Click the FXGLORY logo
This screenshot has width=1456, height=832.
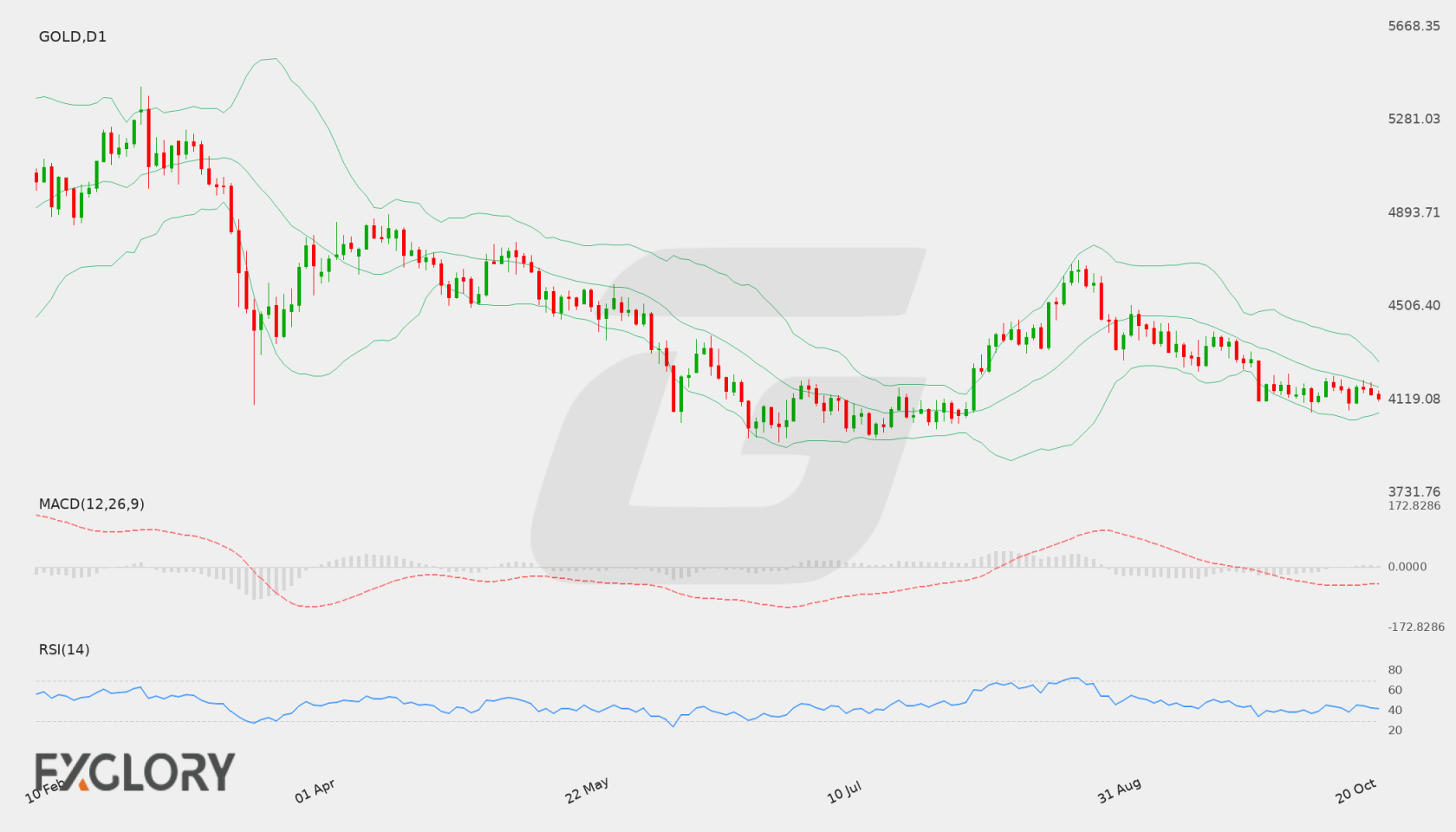tap(134, 772)
